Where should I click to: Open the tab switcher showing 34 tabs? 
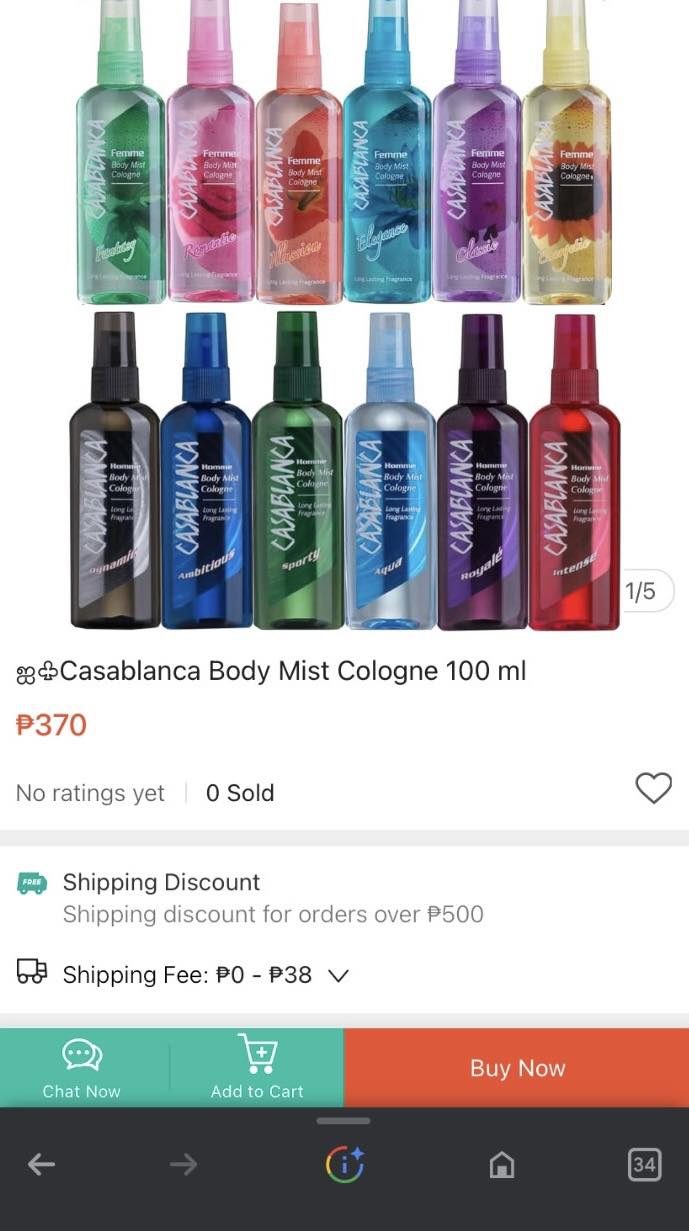643,1164
